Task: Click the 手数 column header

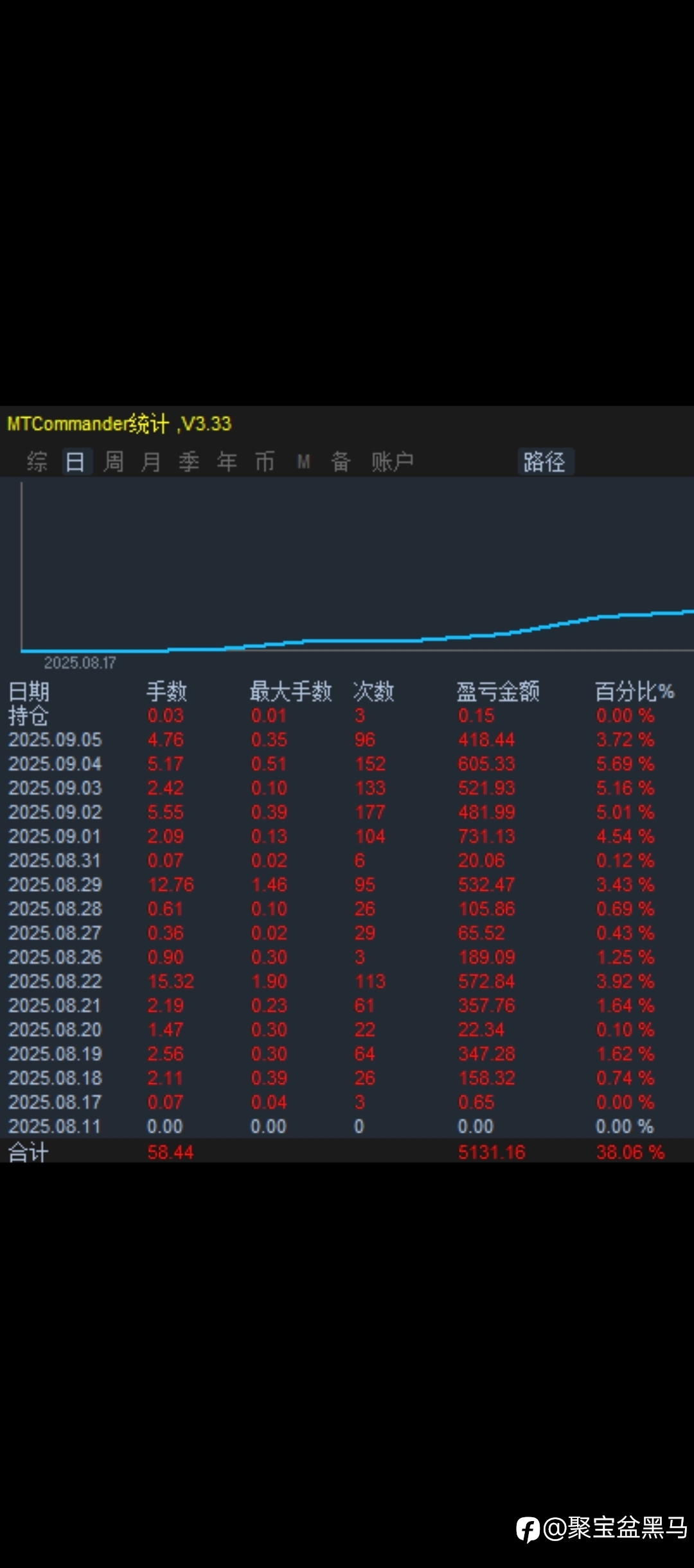Action: [166, 691]
